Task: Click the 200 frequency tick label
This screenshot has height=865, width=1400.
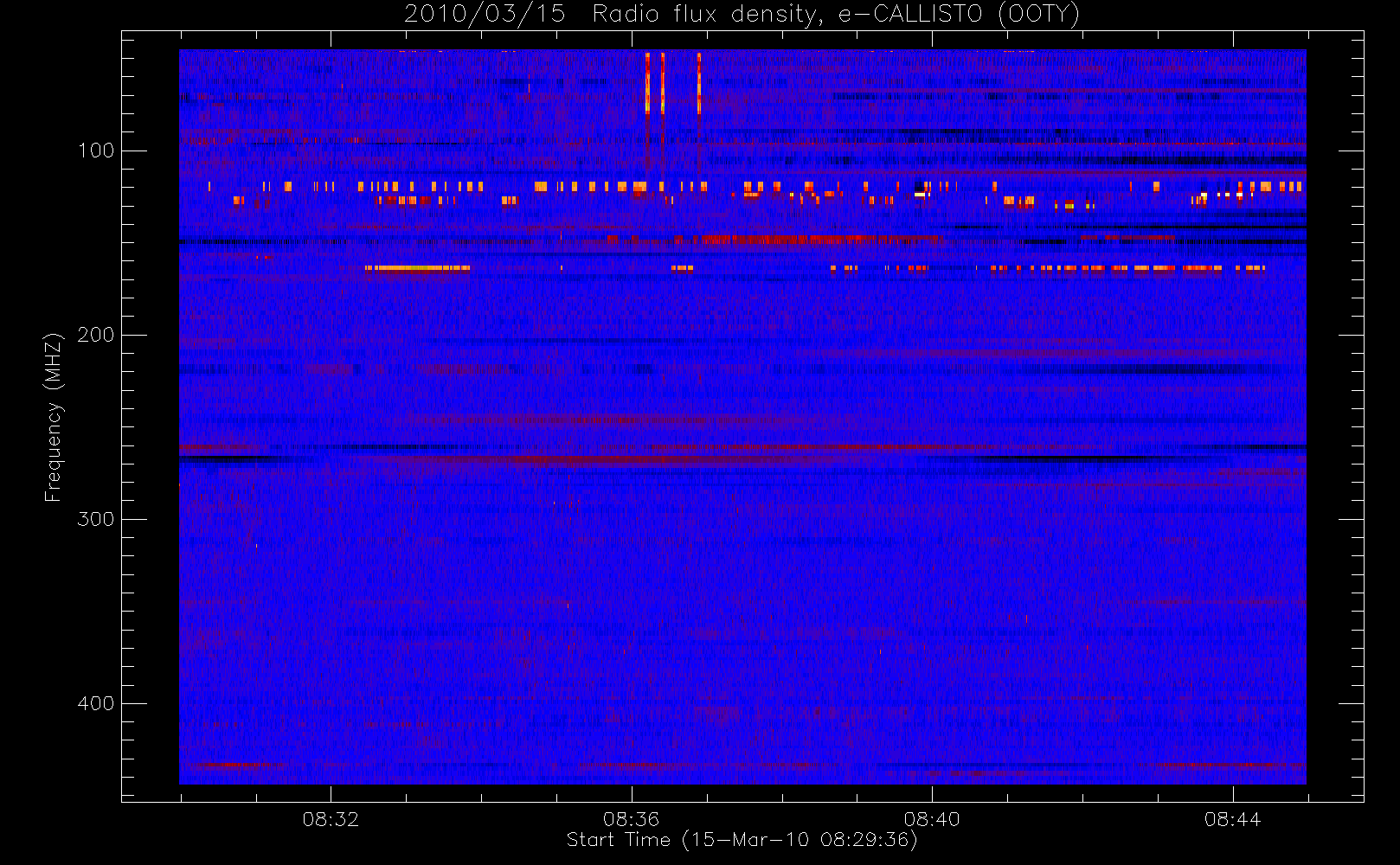Action: click(96, 335)
